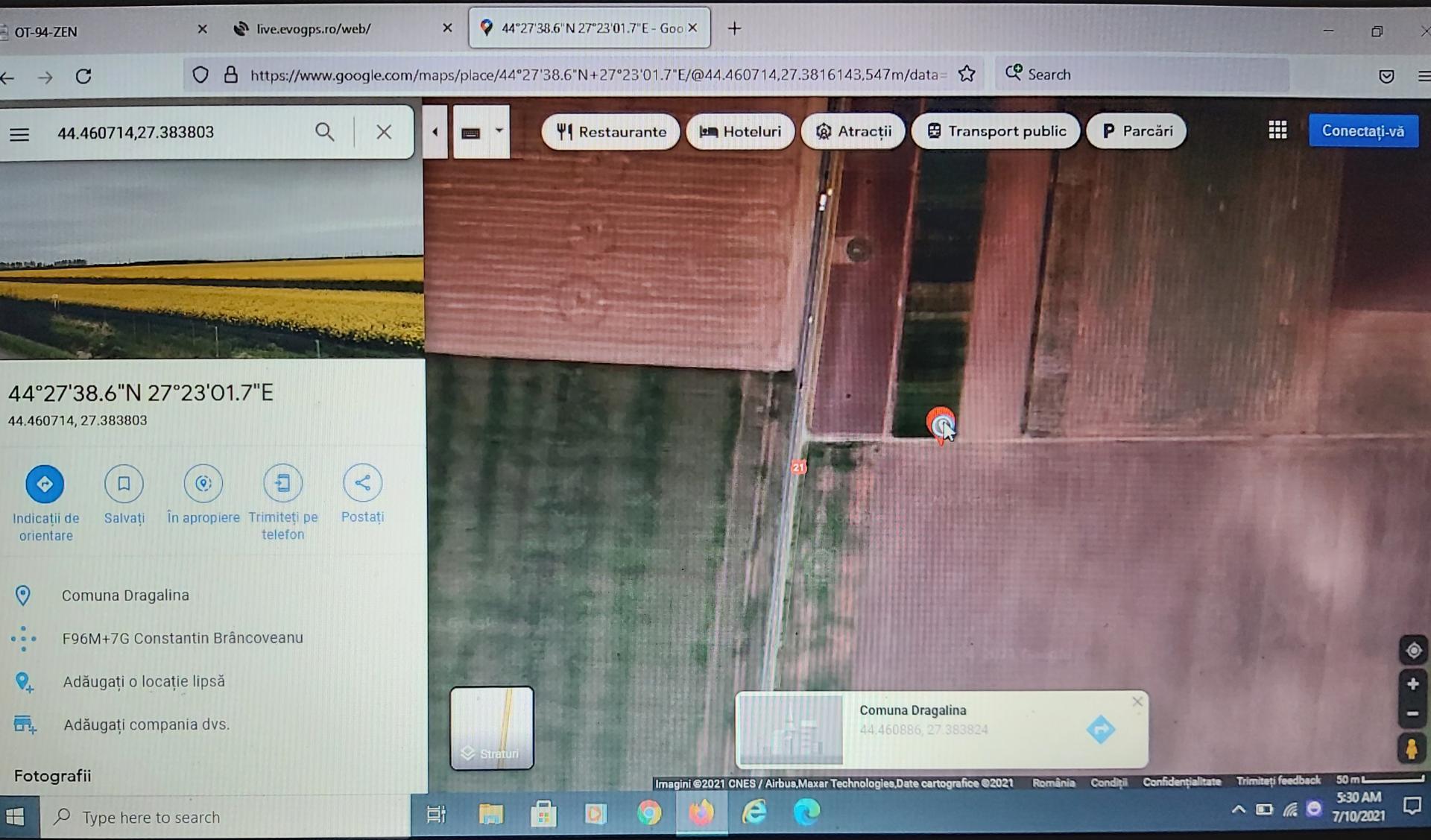Open the hamburger main menu
1431x840 pixels.
click(20, 134)
